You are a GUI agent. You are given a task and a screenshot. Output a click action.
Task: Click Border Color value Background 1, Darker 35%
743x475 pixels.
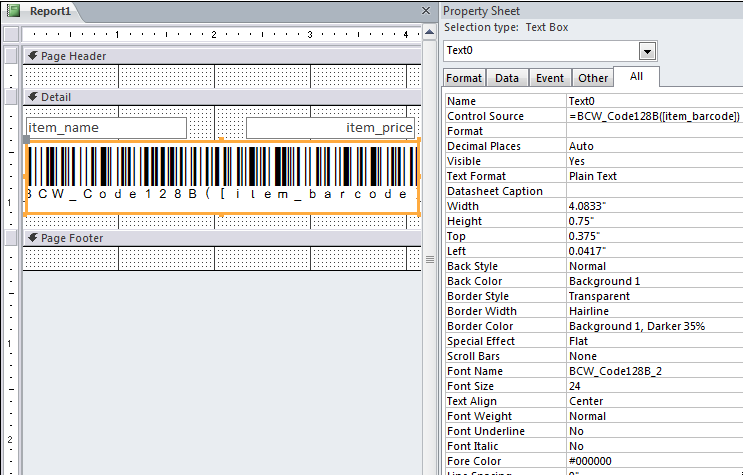coord(655,326)
